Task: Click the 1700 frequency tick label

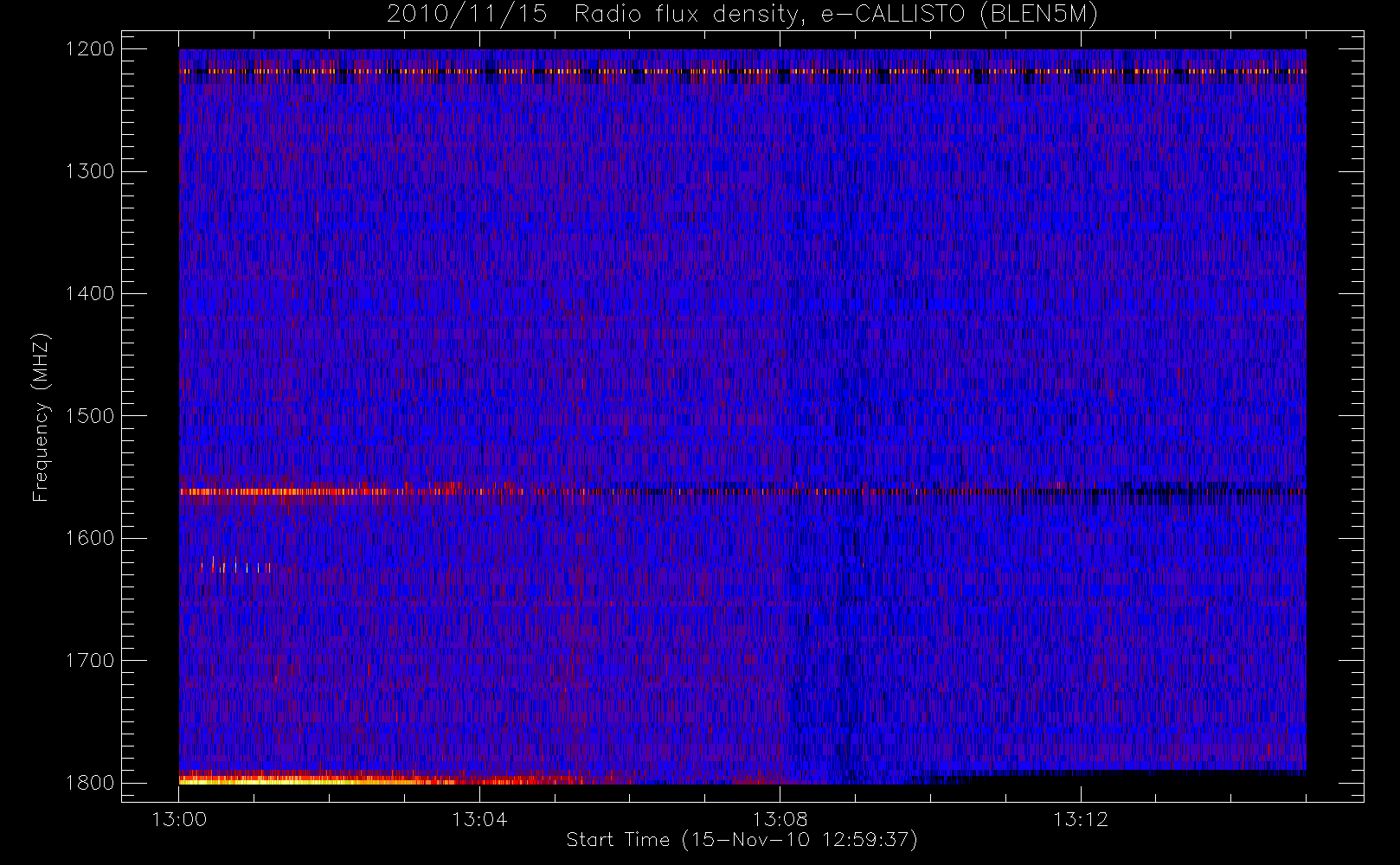Action: 90,661
